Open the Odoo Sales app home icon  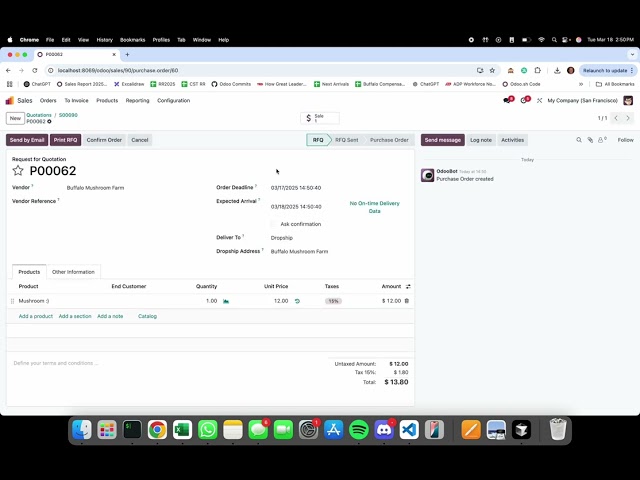pyautogui.click(x=10, y=100)
